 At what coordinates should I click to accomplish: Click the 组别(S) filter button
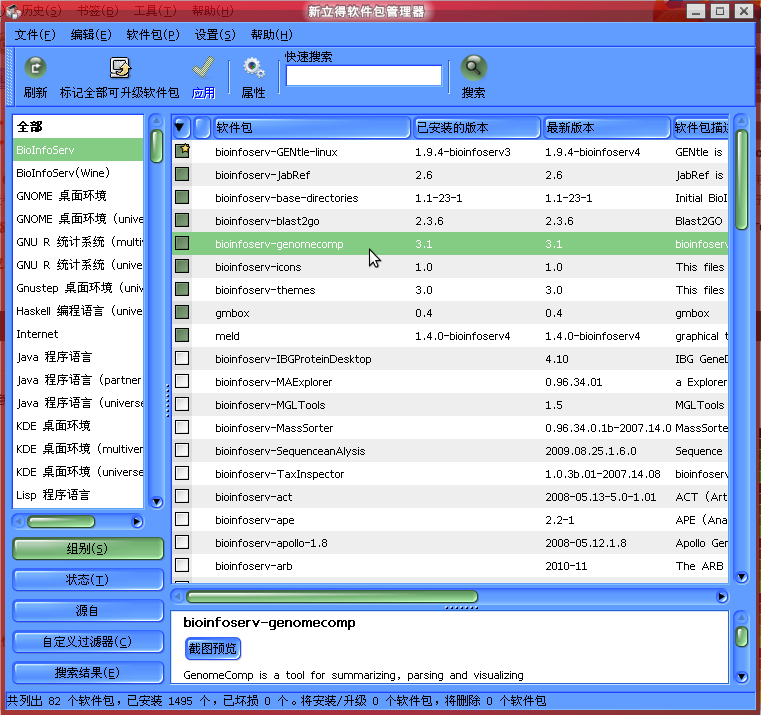[87, 549]
